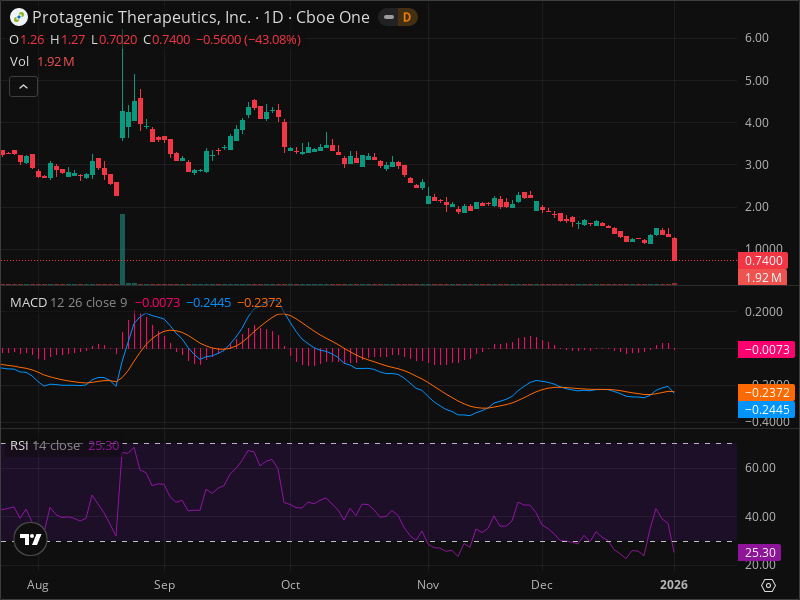Select the MACD 12 26 close 9 legend
The height and width of the screenshot is (600, 800).
coord(69,303)
